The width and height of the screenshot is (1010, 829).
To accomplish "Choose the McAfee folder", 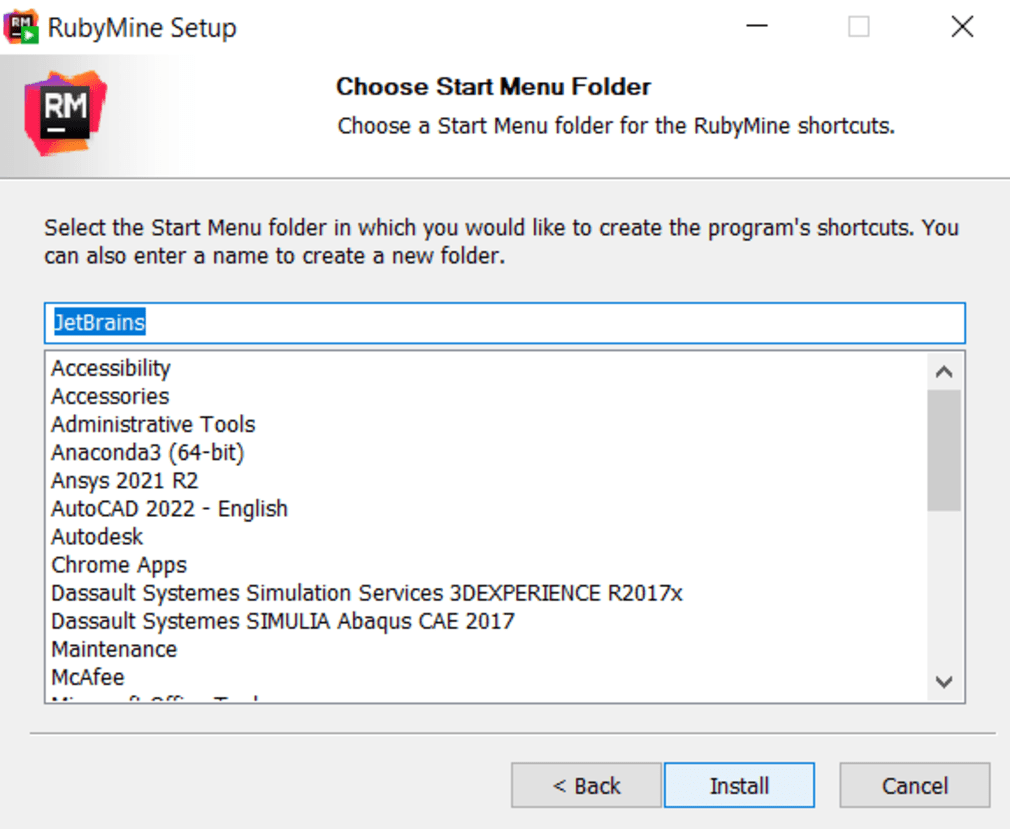I will pyautogui.click(x=88, y=677).
